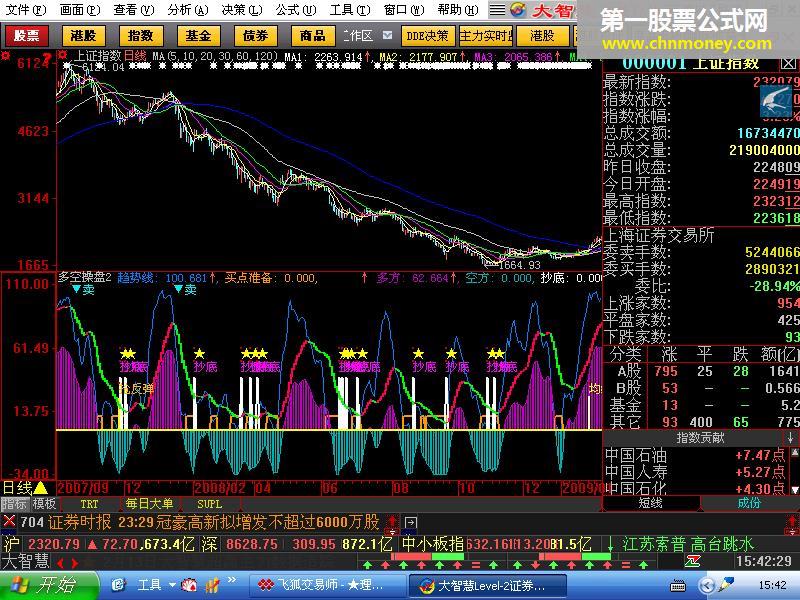
Task: Select the 基金 toolbar button
Action: pyautogui.click(x=198, y=36)
